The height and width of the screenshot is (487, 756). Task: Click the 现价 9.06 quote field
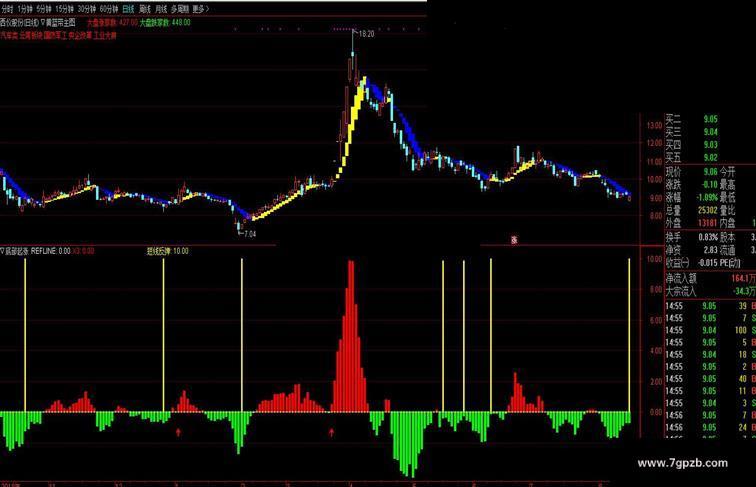point(692,172)
